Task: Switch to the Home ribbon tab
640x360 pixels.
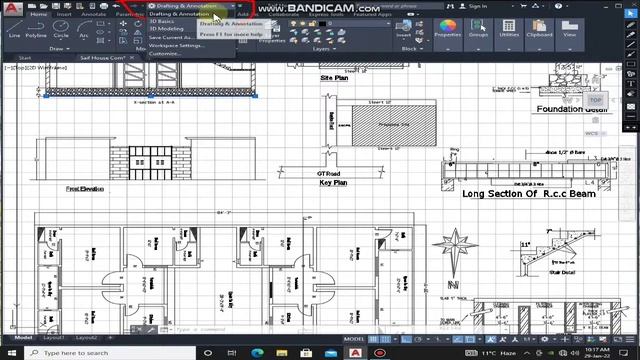Action: pyautogui.click(x=39, y=14)
